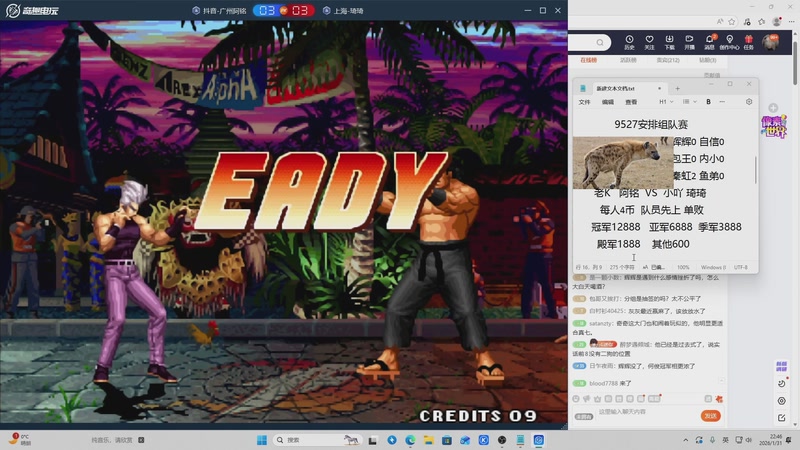The width and height of the screenshot is (800, 450).
Task: Click player label 上海-琦琦 in title bar
Action: pos(343,10)
